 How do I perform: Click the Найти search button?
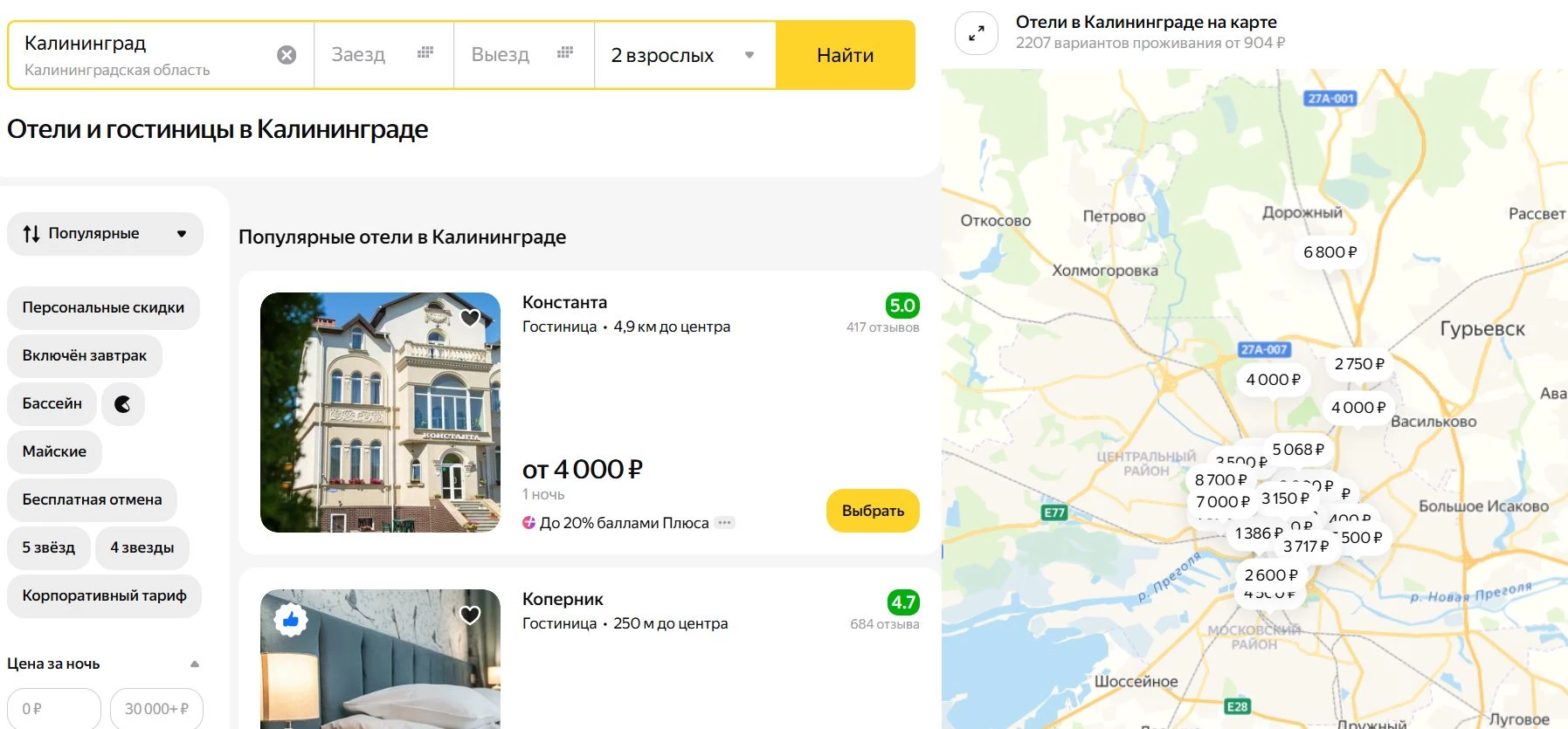(x=845, y=55)
